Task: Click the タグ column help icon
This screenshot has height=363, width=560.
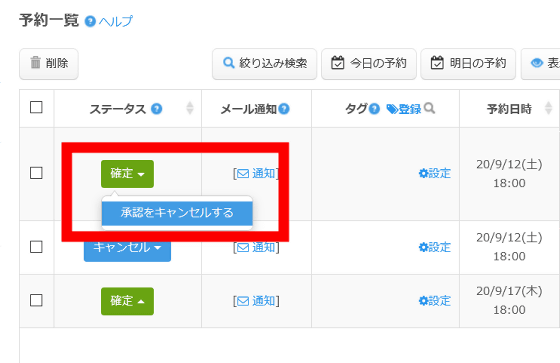Action: pos(374,109)
